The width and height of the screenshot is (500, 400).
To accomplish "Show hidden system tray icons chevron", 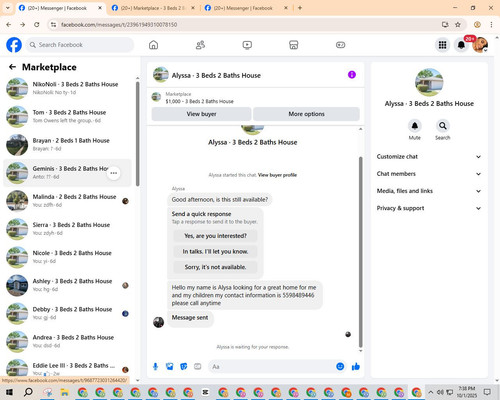I will click(x=430, y=392).
